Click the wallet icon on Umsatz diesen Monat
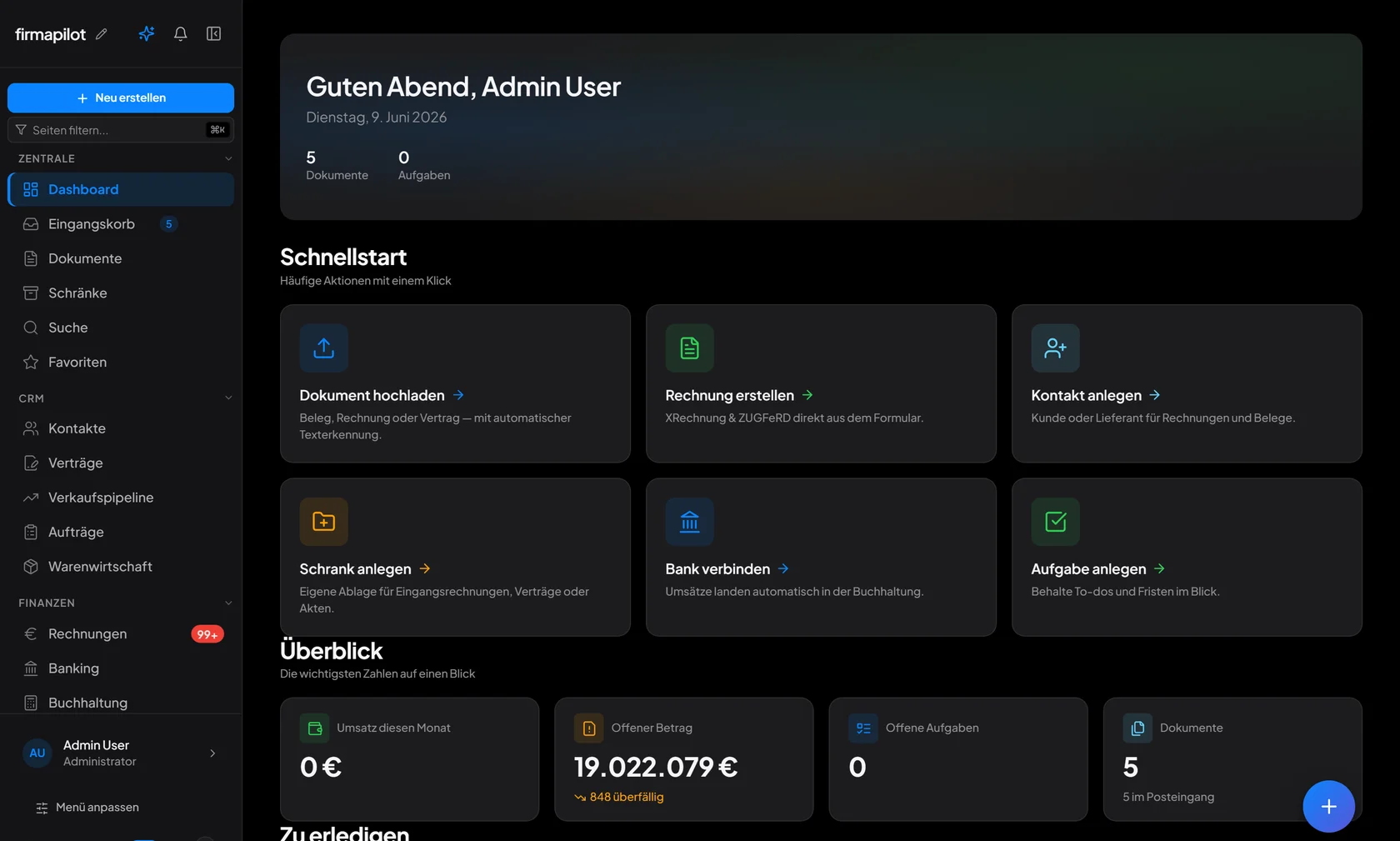The image size is (1400, 841). [315, 728]
